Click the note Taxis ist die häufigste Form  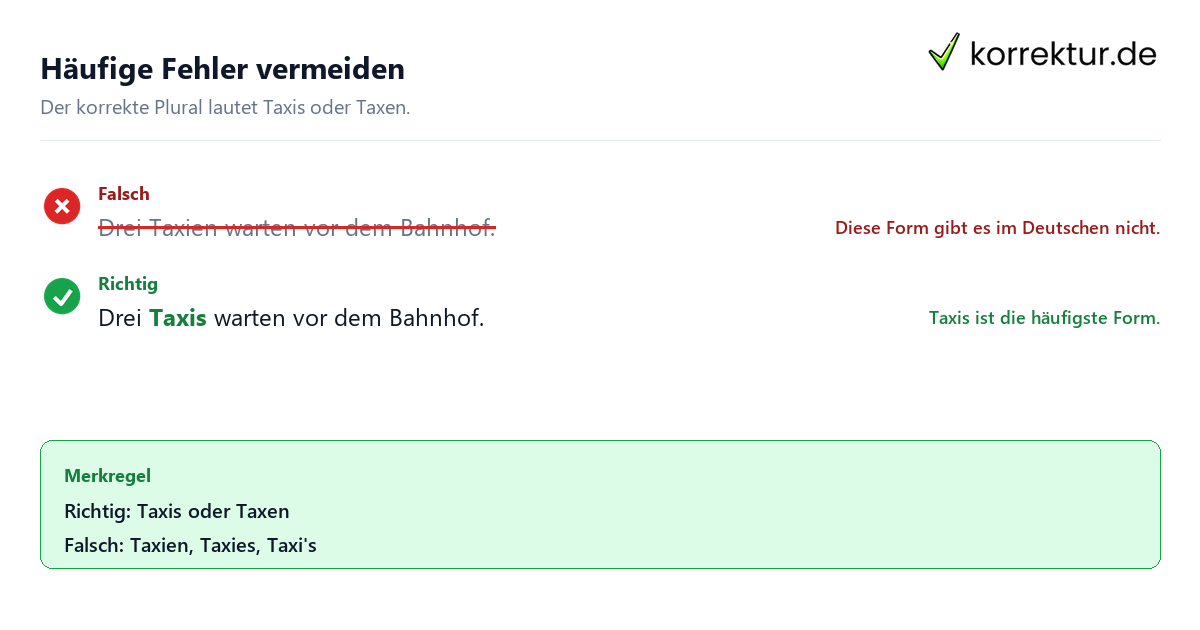pos(1044,318)
